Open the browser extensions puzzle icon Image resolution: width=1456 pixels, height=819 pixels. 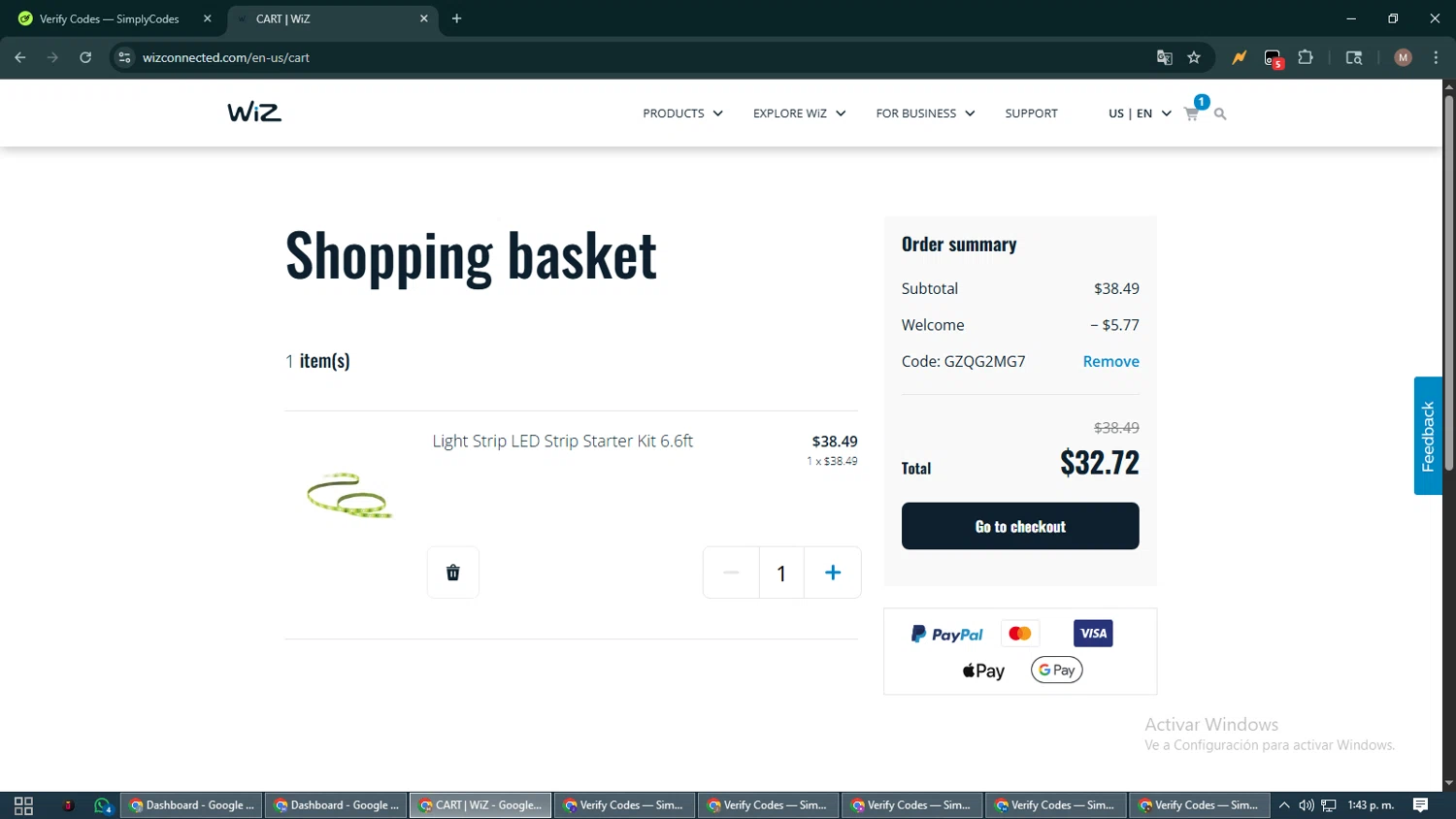point(1306,57)
